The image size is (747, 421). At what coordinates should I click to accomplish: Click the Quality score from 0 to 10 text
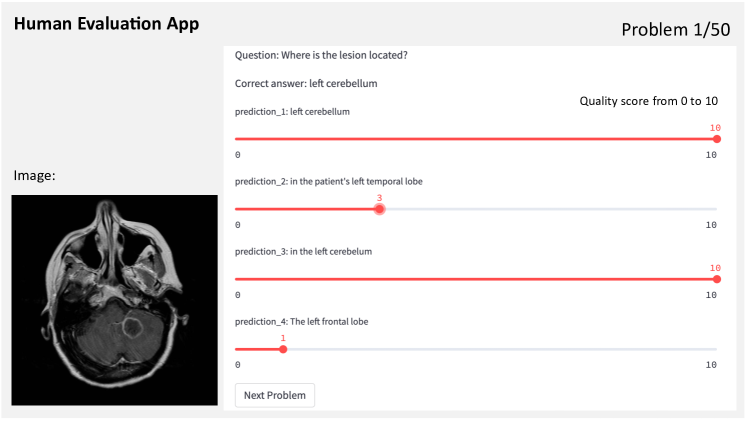(648, 101)
